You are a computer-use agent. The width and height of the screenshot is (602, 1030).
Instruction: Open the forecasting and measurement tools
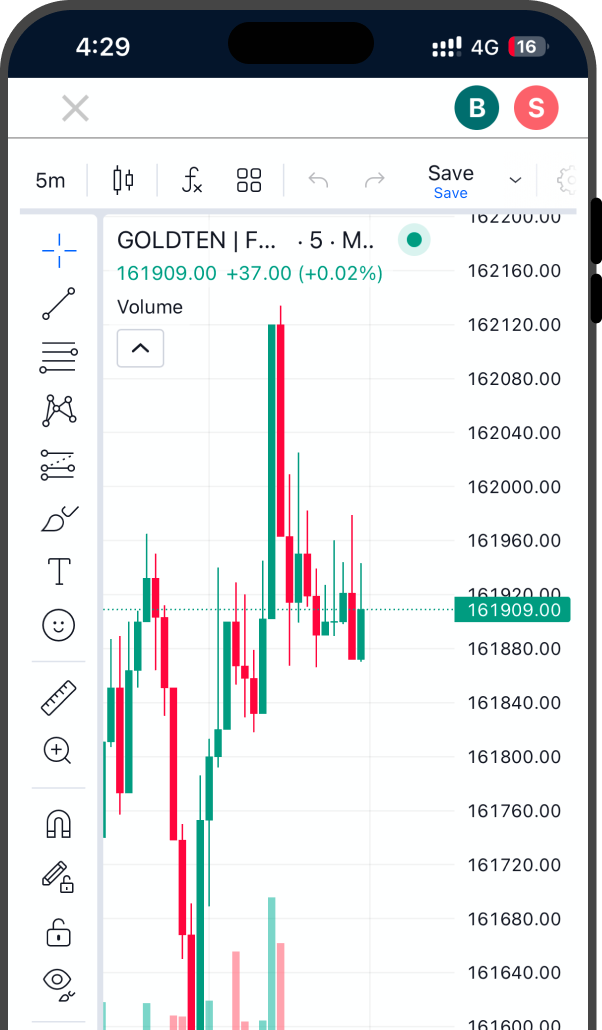click(x=58, y=464)
